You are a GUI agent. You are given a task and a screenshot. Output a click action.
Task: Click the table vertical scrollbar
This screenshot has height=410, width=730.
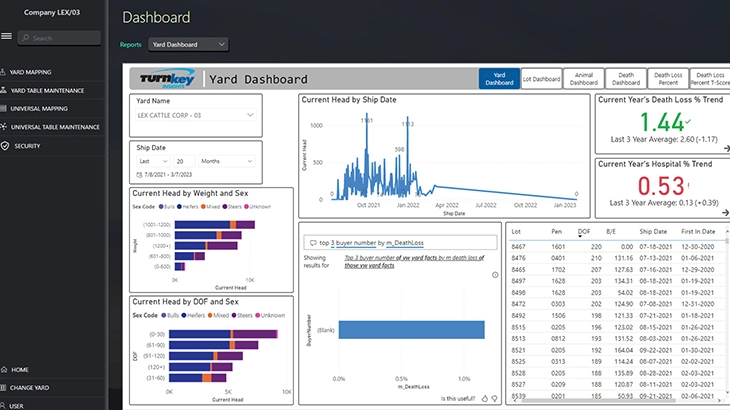click(727, 241)
